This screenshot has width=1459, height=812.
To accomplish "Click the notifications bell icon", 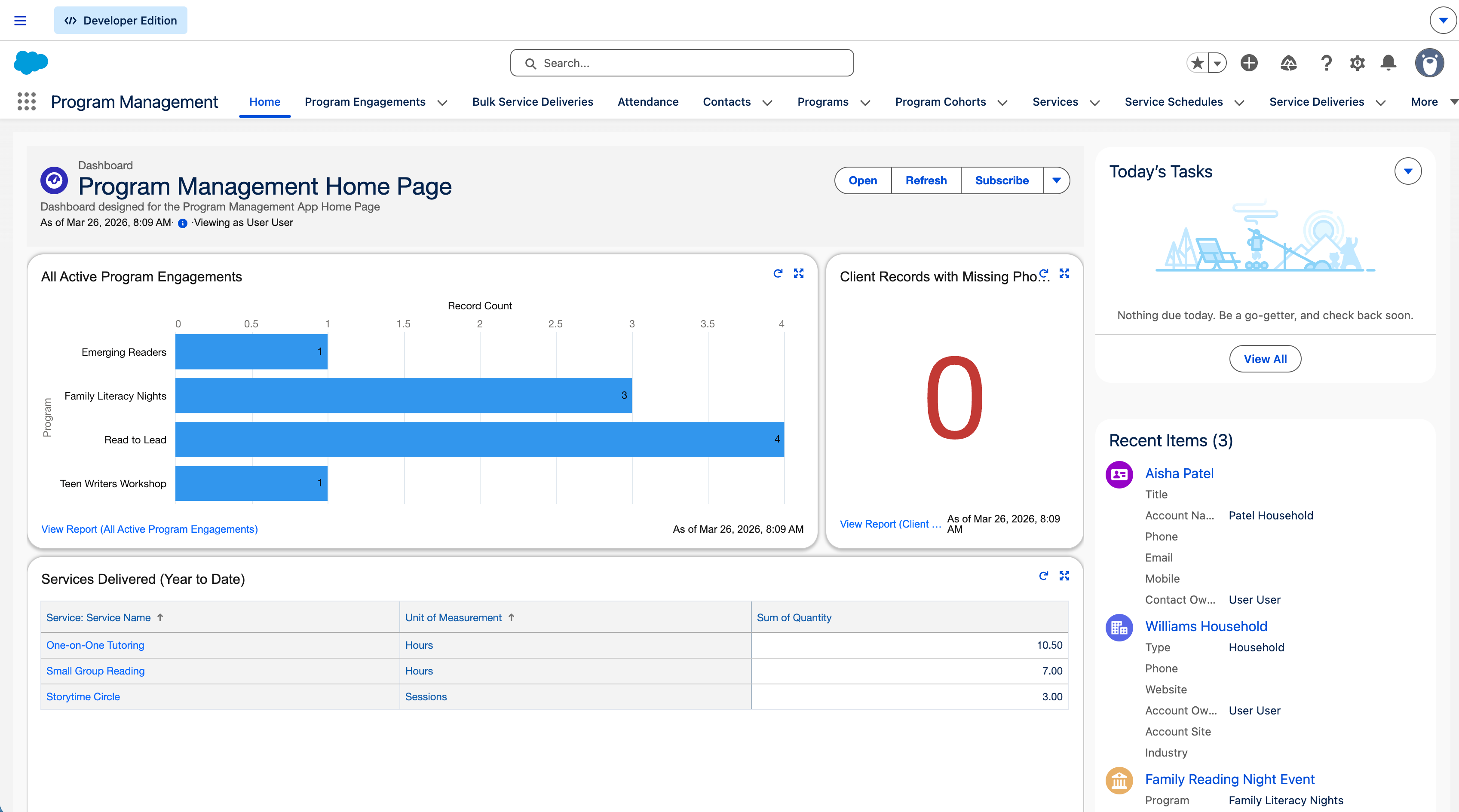I will click(x=1388, y=63).
